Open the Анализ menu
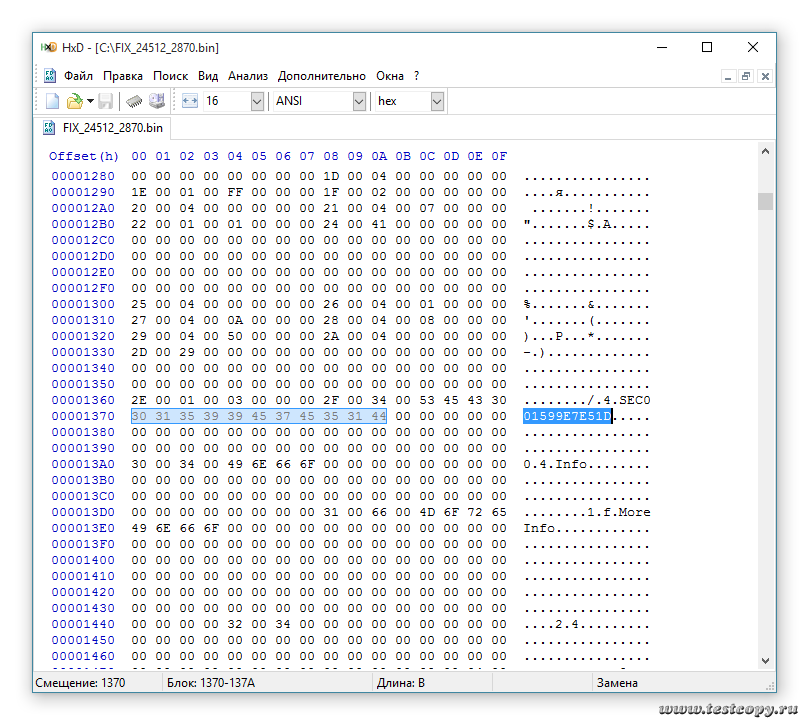Screen dimensions: 809x725 247,76
